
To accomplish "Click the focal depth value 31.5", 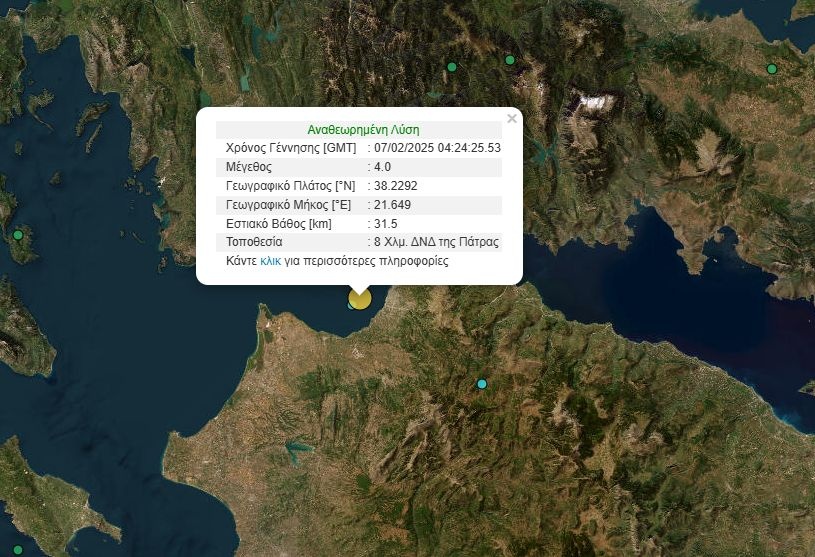I will coord(386,223).
